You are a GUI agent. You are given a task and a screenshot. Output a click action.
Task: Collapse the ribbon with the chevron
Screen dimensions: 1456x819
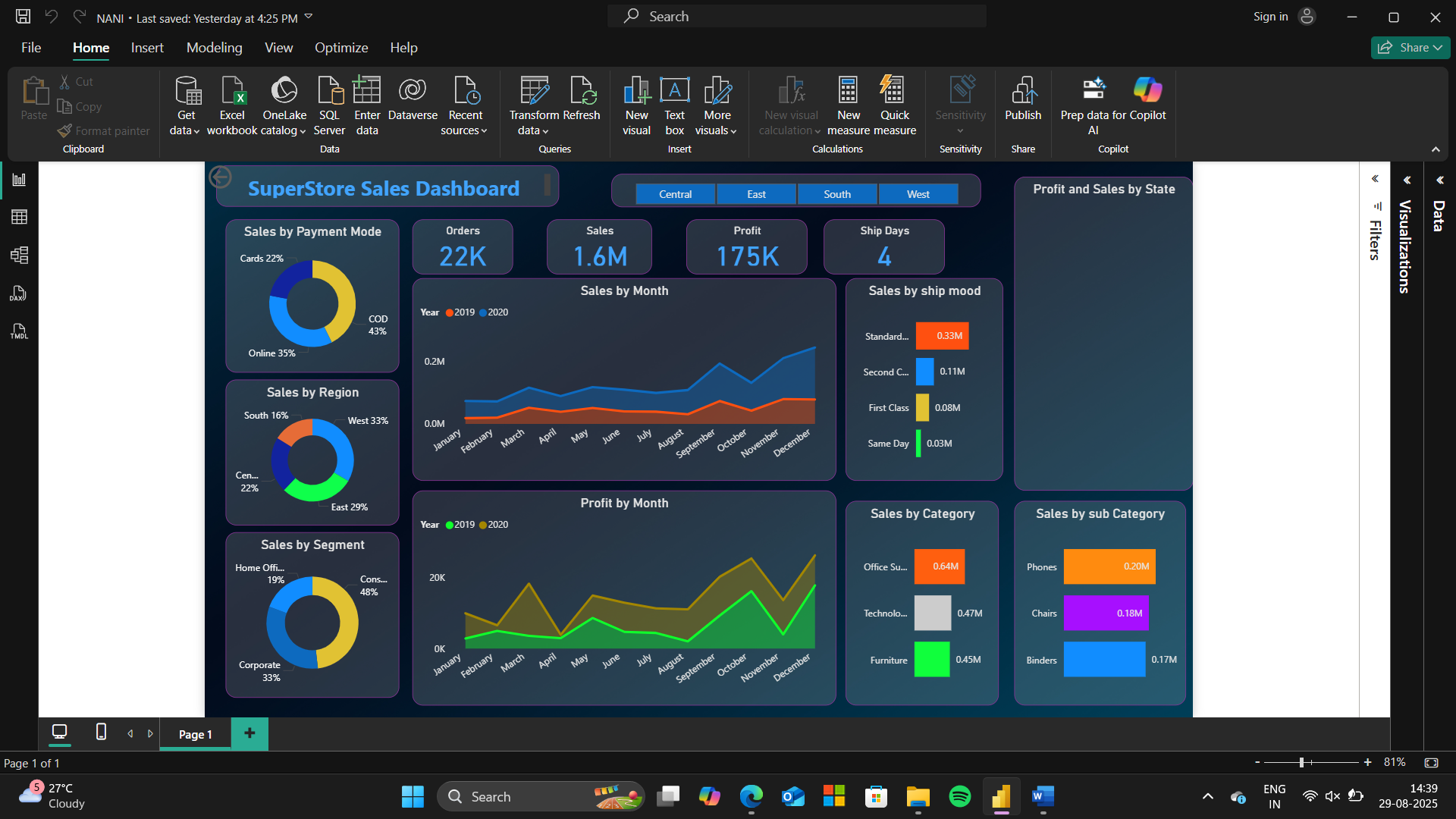[1436, 149]
